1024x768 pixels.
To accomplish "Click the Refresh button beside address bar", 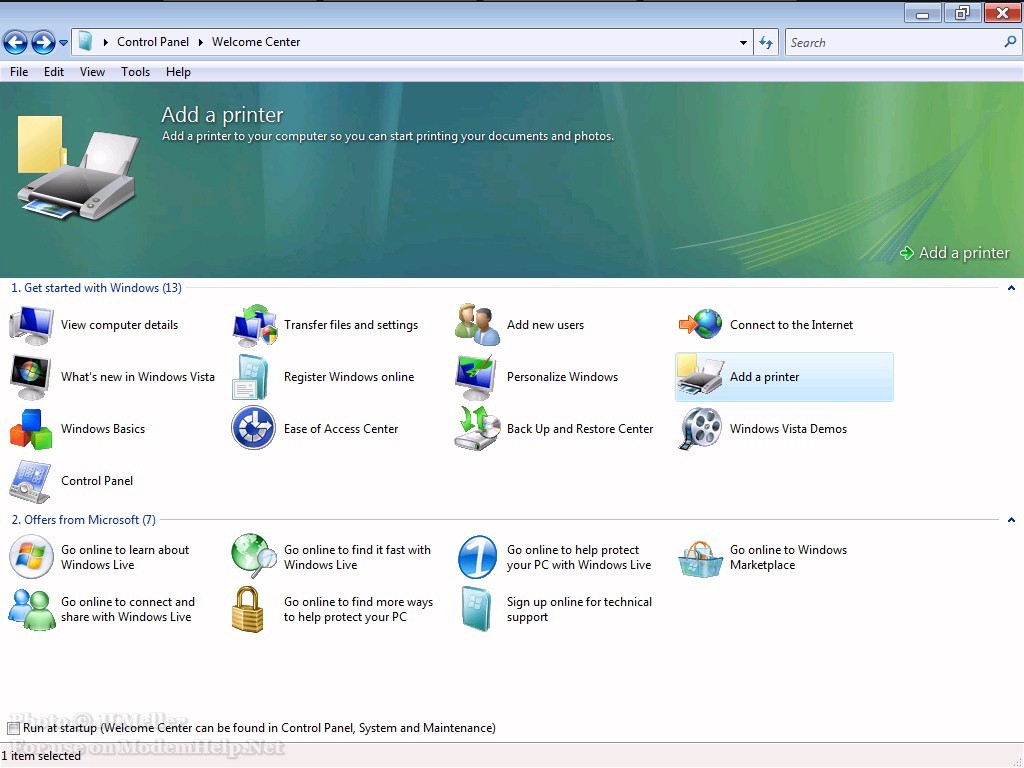I will pos(766,42).
